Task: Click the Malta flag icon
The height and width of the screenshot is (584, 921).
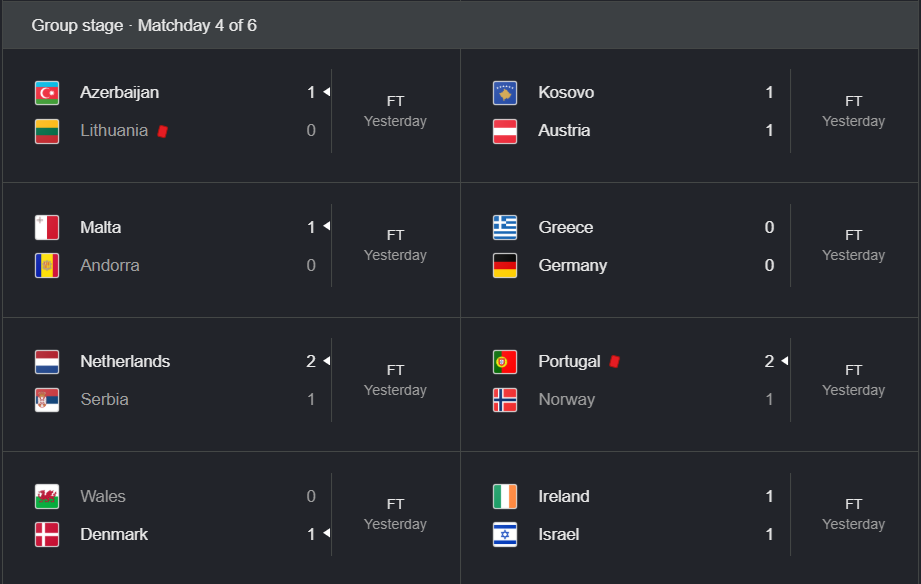Action: pyautogui.click(x=47, y=227)
